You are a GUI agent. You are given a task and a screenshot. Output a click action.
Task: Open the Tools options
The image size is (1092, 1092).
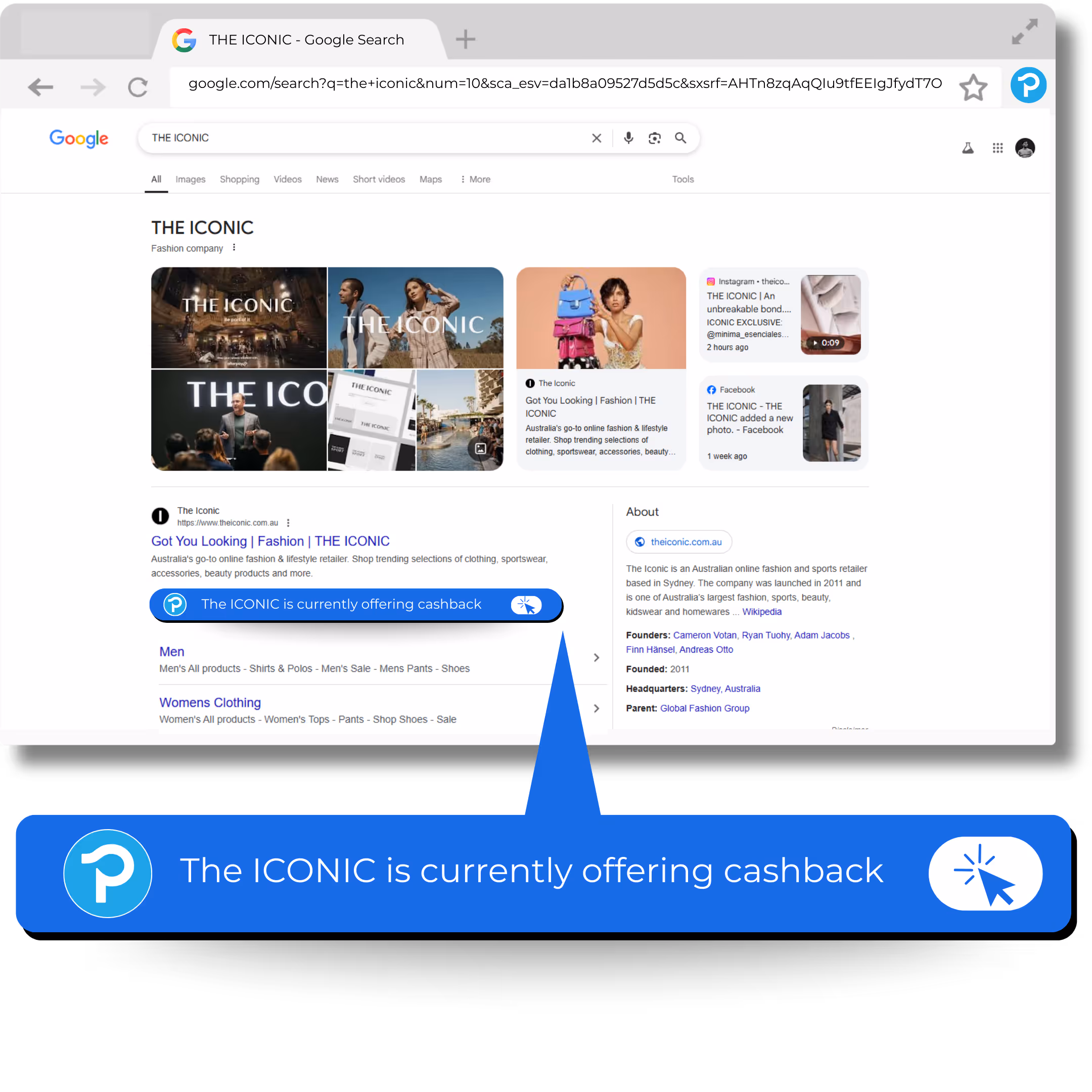point(683,179)
